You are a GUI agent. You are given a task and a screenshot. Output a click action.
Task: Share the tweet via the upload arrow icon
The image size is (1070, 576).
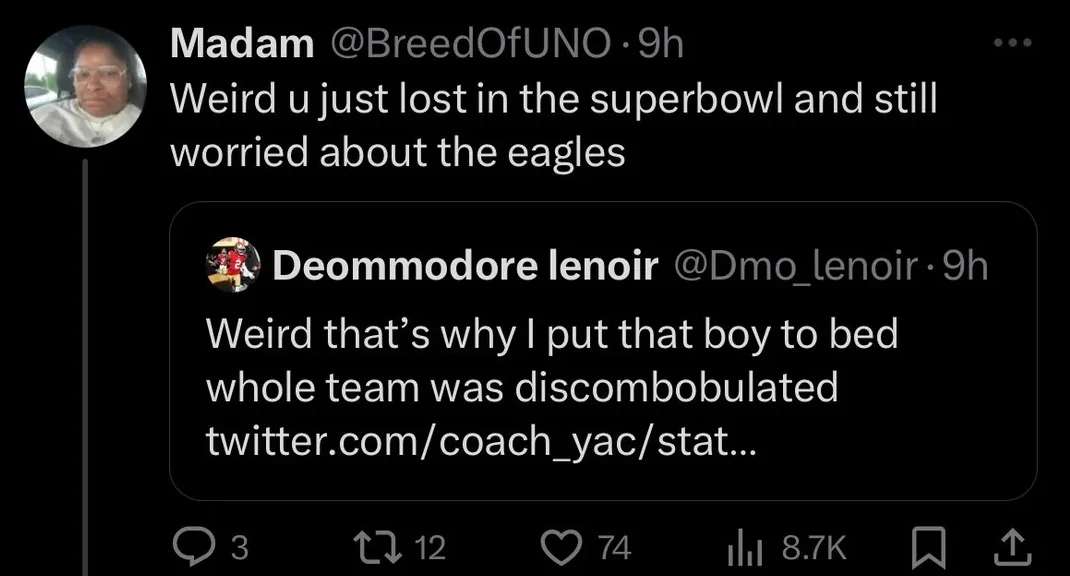click(x=1011, y=546)
